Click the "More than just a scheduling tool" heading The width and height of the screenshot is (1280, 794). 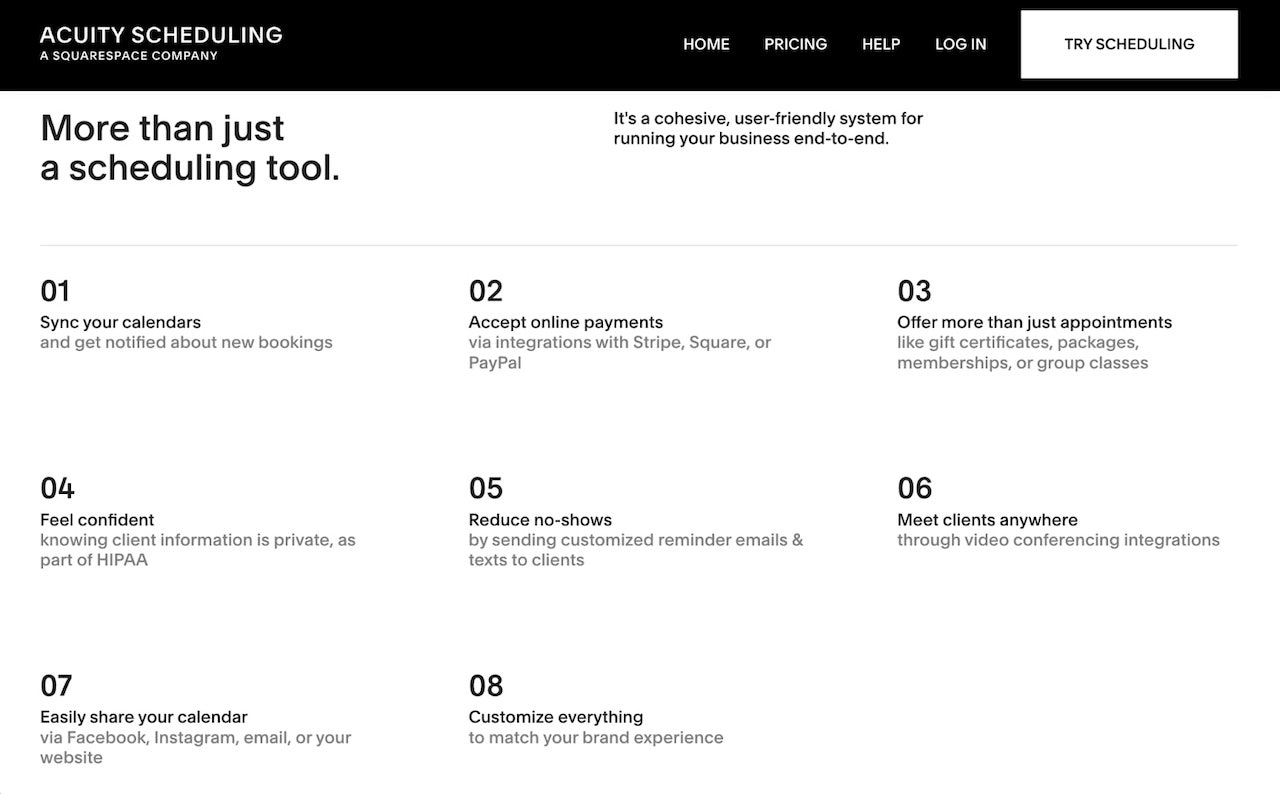coord(190,147)
